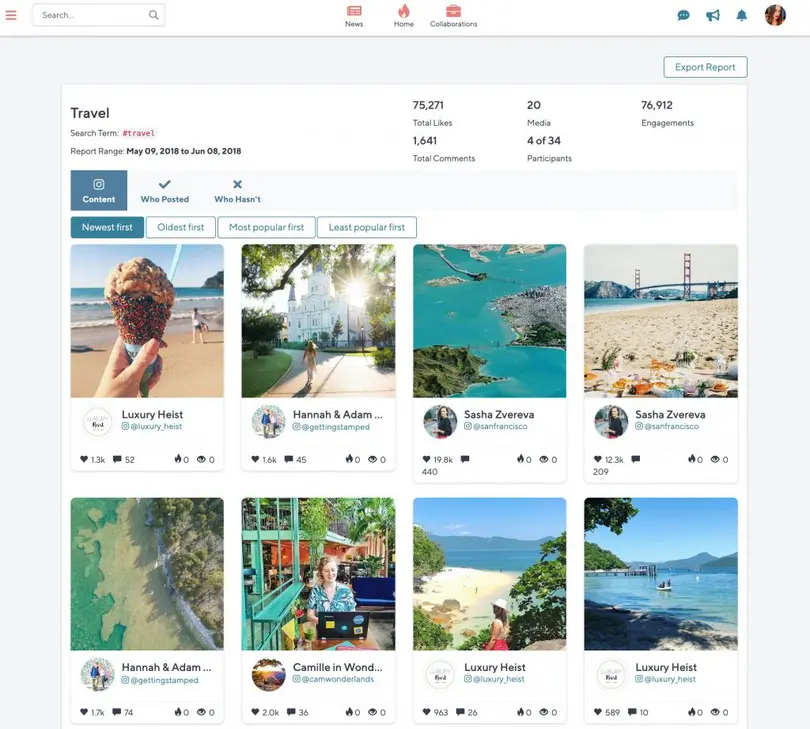The height and width of the screenshot is (729, 810).
Task: Open the Who Hasn't tab
Action: pos(237,190)
